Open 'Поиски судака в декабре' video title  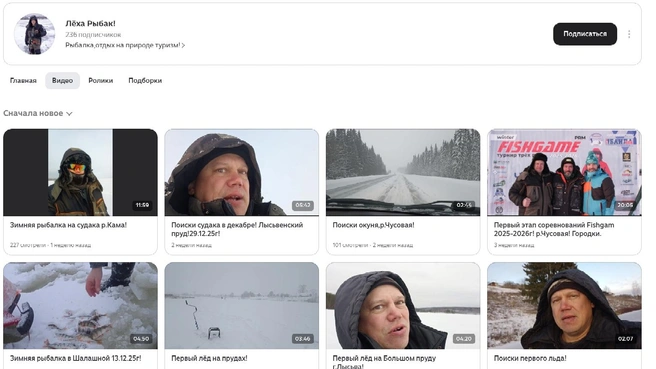tap(237, 229)
